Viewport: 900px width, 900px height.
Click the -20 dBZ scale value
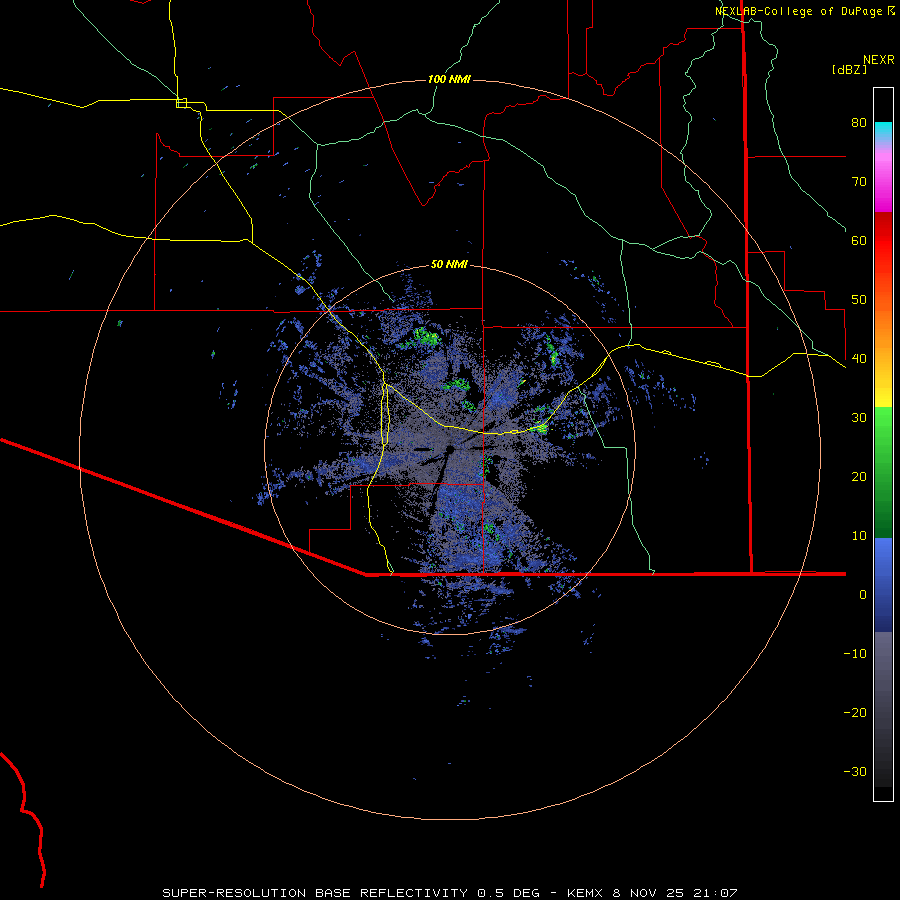[855, 713]
